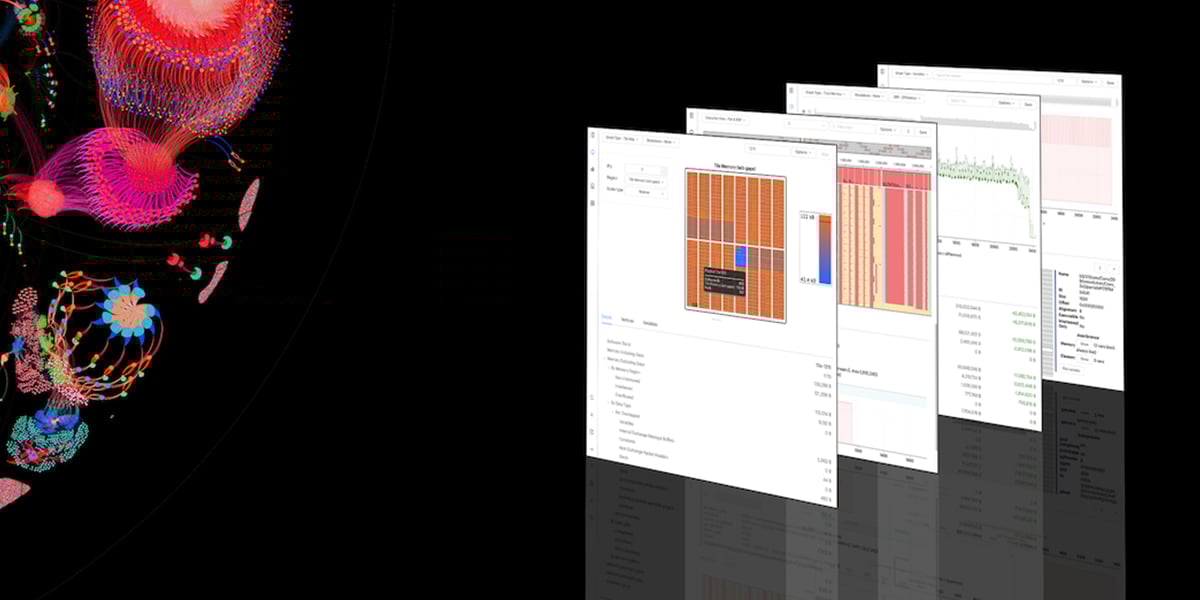The height and width of the screenshot is (600, 1200).
Task: Click the bottom report icon in the left sidebar
Action: (592, 203)
